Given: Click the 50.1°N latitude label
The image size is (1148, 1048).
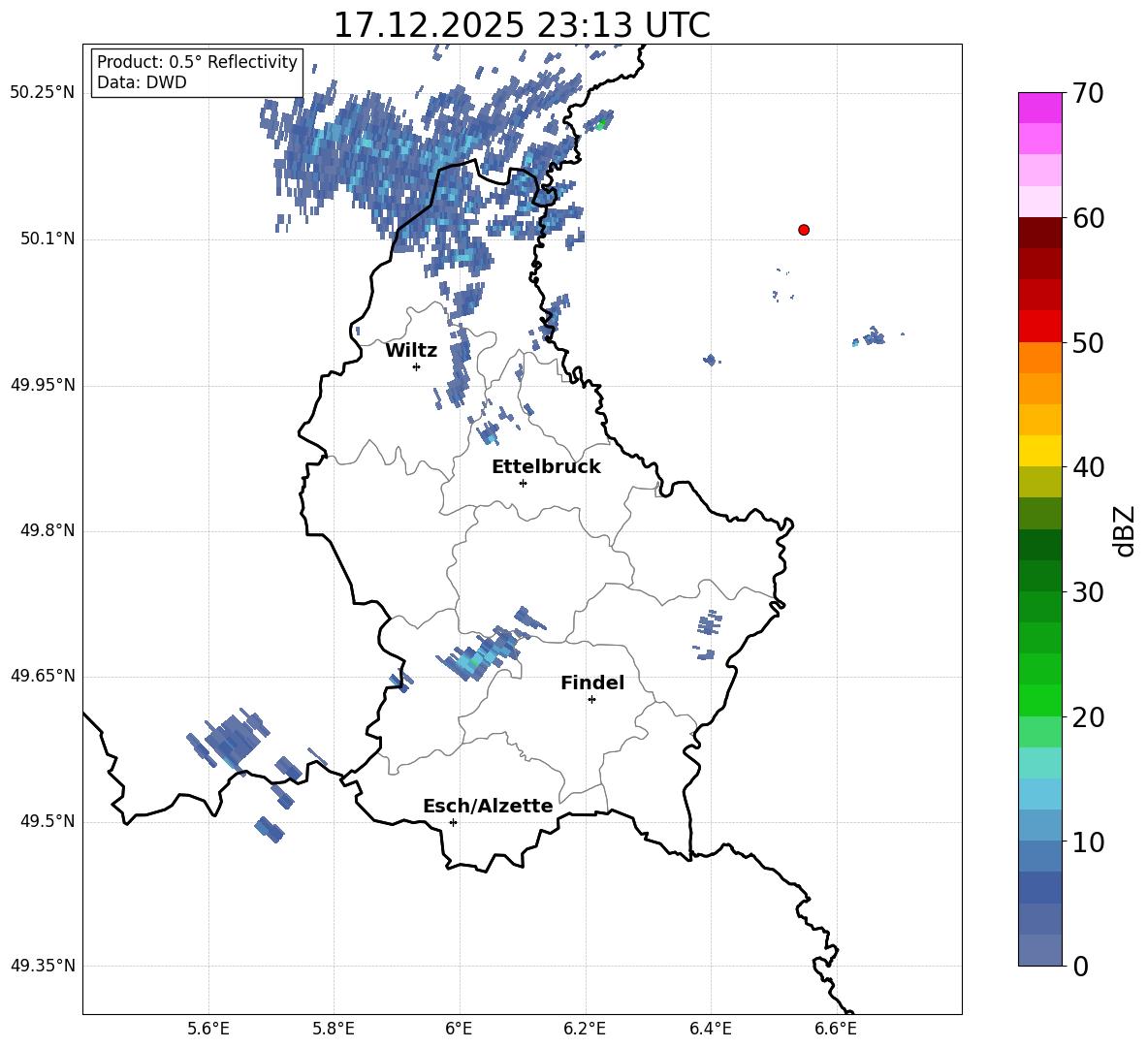Looking at the screenshot, I should click(x=48, y=239).
